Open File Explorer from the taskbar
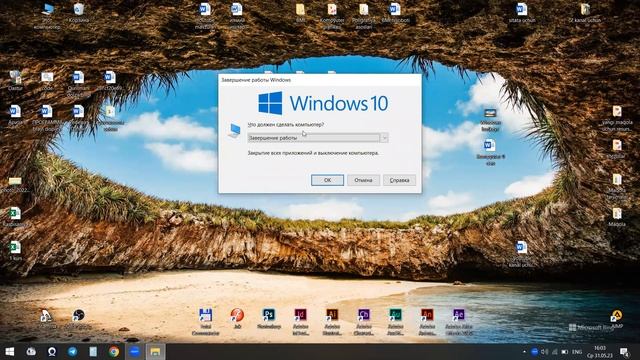Viewport: 640px width, 360px height. [x=155, y=351]
